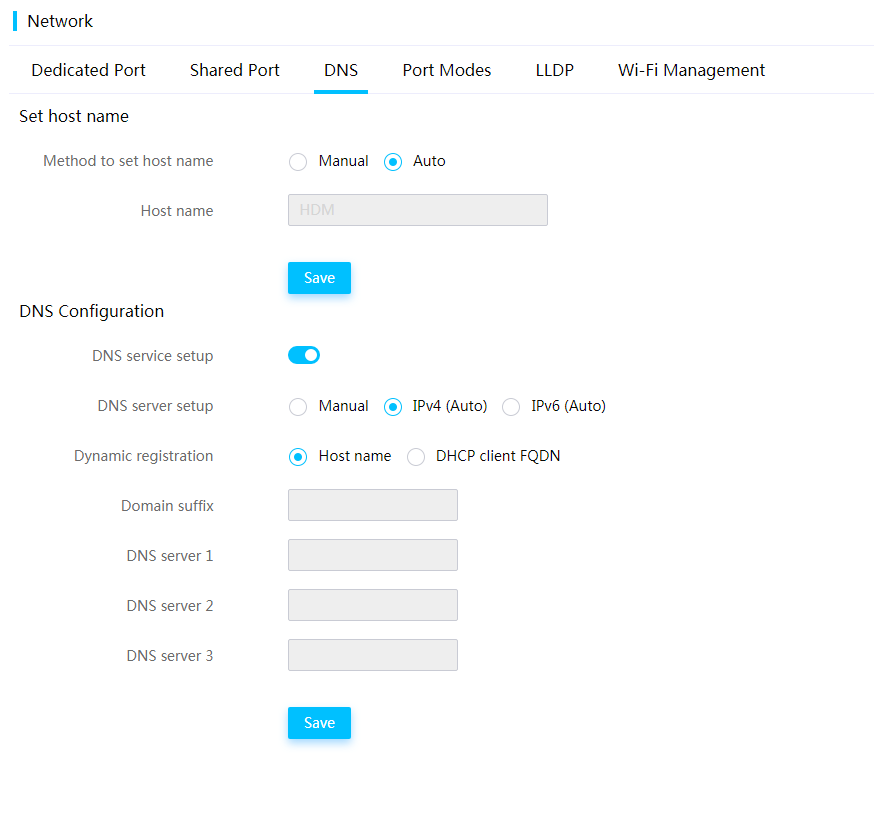Focus the DNS server 3 field
The image size is (874, 837).
click(373, 655)
